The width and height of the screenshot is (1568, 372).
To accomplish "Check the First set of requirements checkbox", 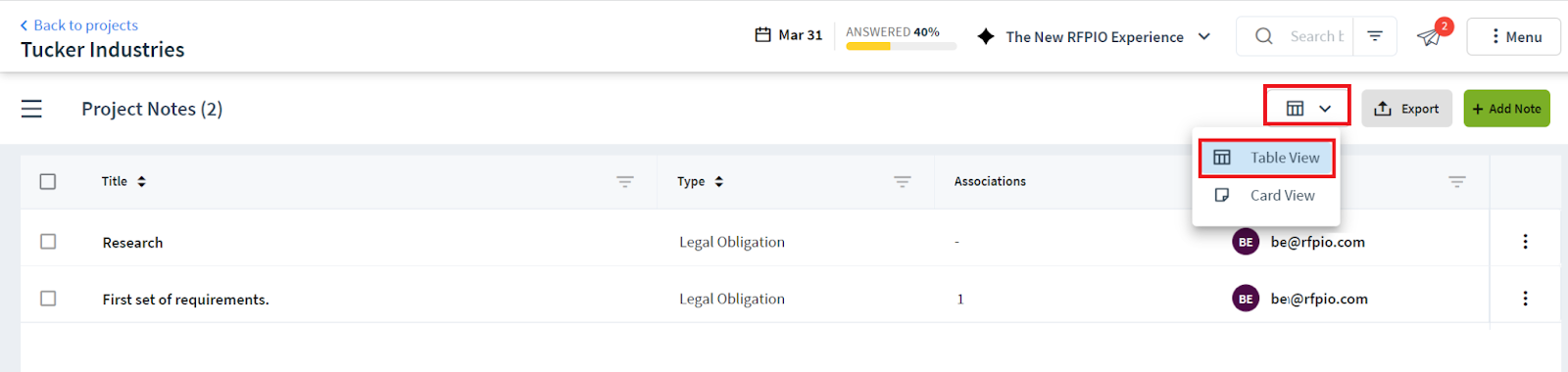I will pos(48,299).
